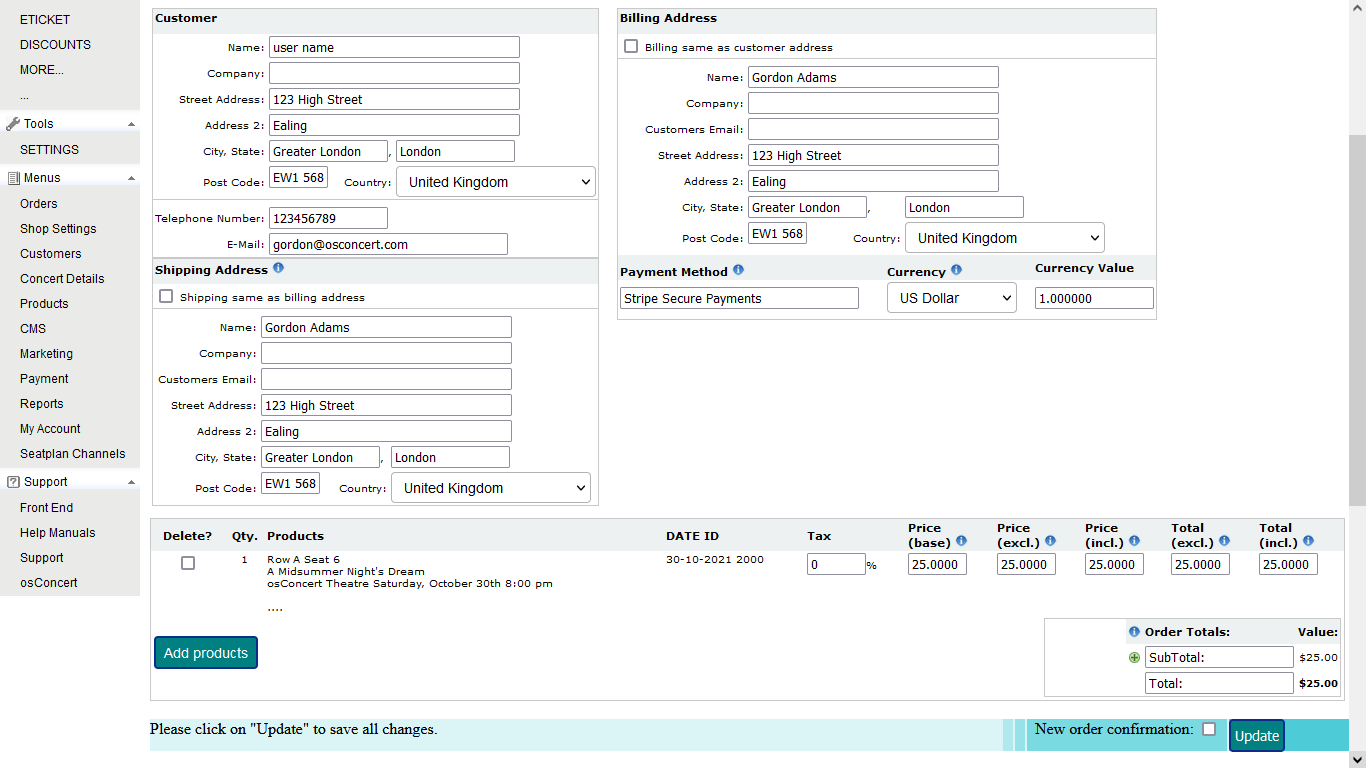
Task: Click green plus icon beside SubTotal
Action: (x=1134, y=658)
